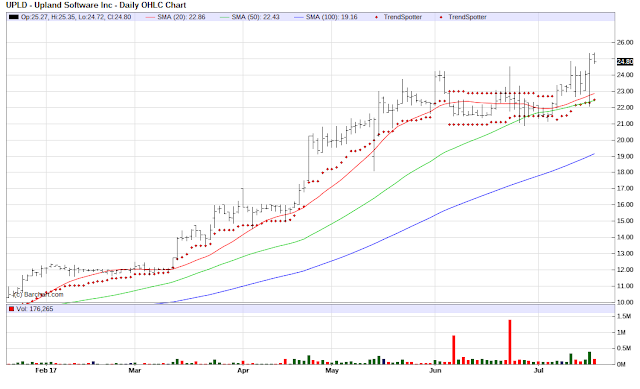Click the 21.00 price axis label
Viewport: 640px width, 389px height.
[x=625, y=124]
